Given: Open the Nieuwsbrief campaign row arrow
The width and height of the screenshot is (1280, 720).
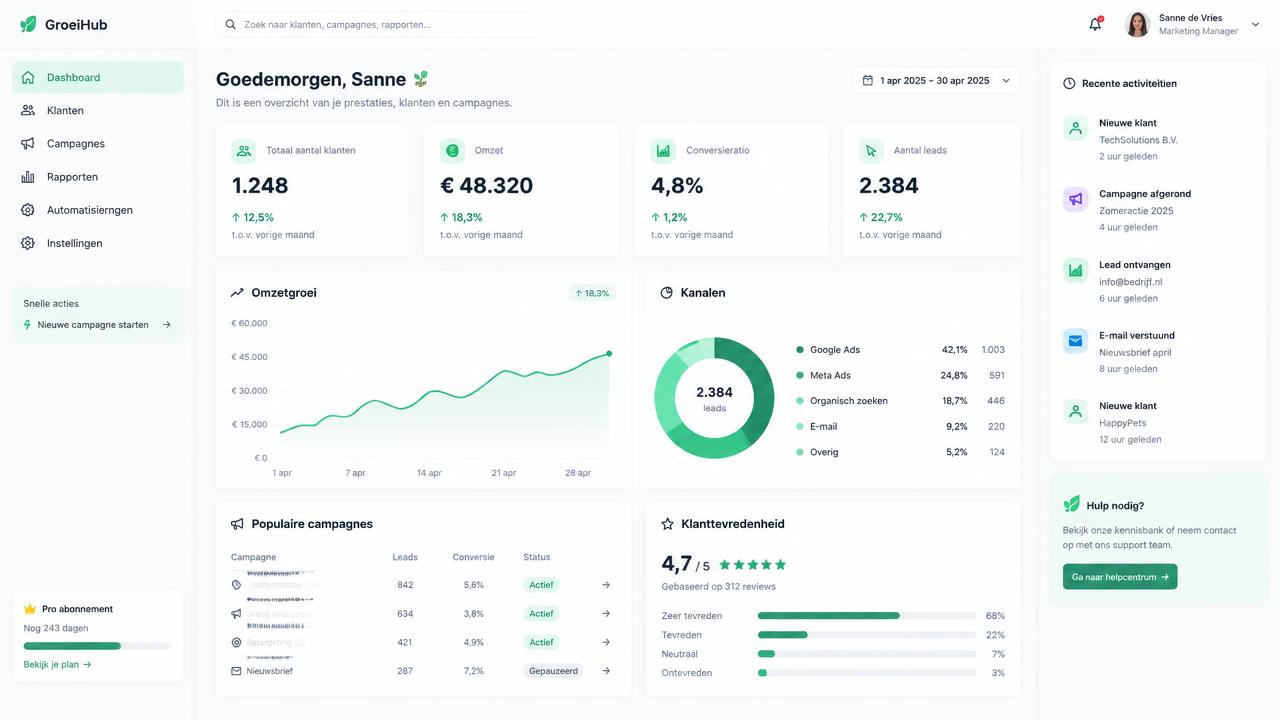Looking at the screenshot, I should pos(606,671).
